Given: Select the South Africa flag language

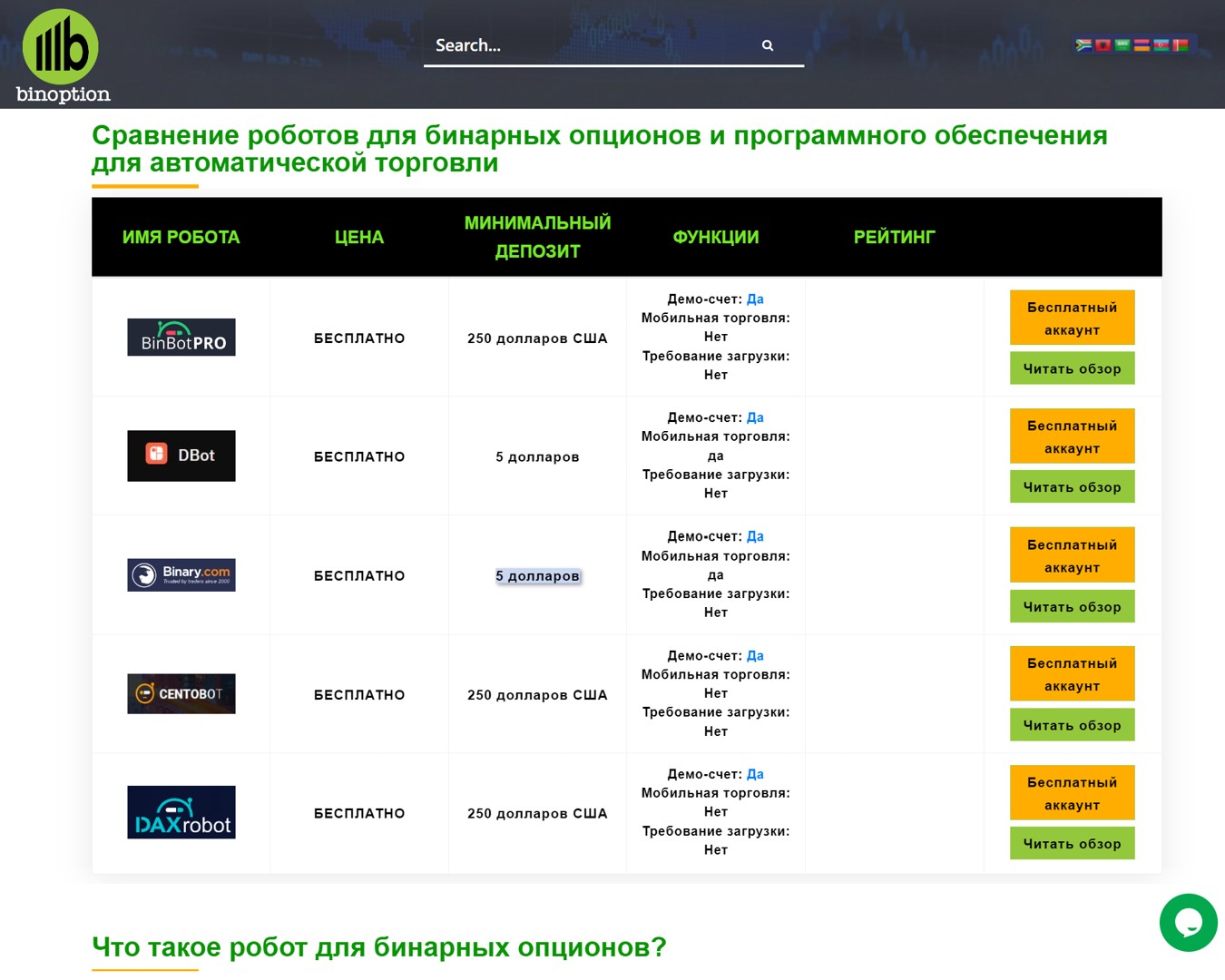Looking at the screenshot, I should (1083, 44).
